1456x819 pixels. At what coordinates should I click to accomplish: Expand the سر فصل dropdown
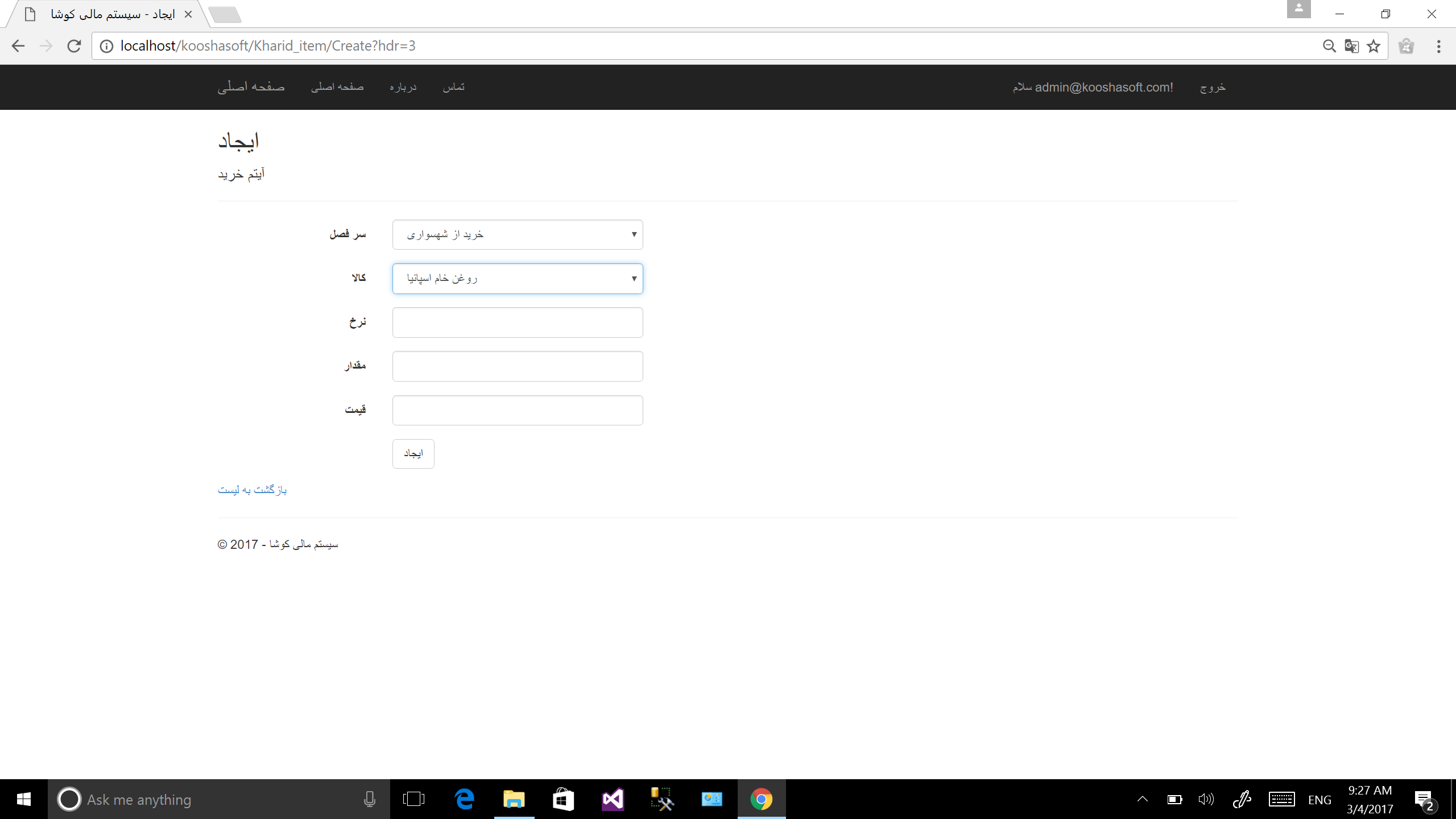pos(517,234)
